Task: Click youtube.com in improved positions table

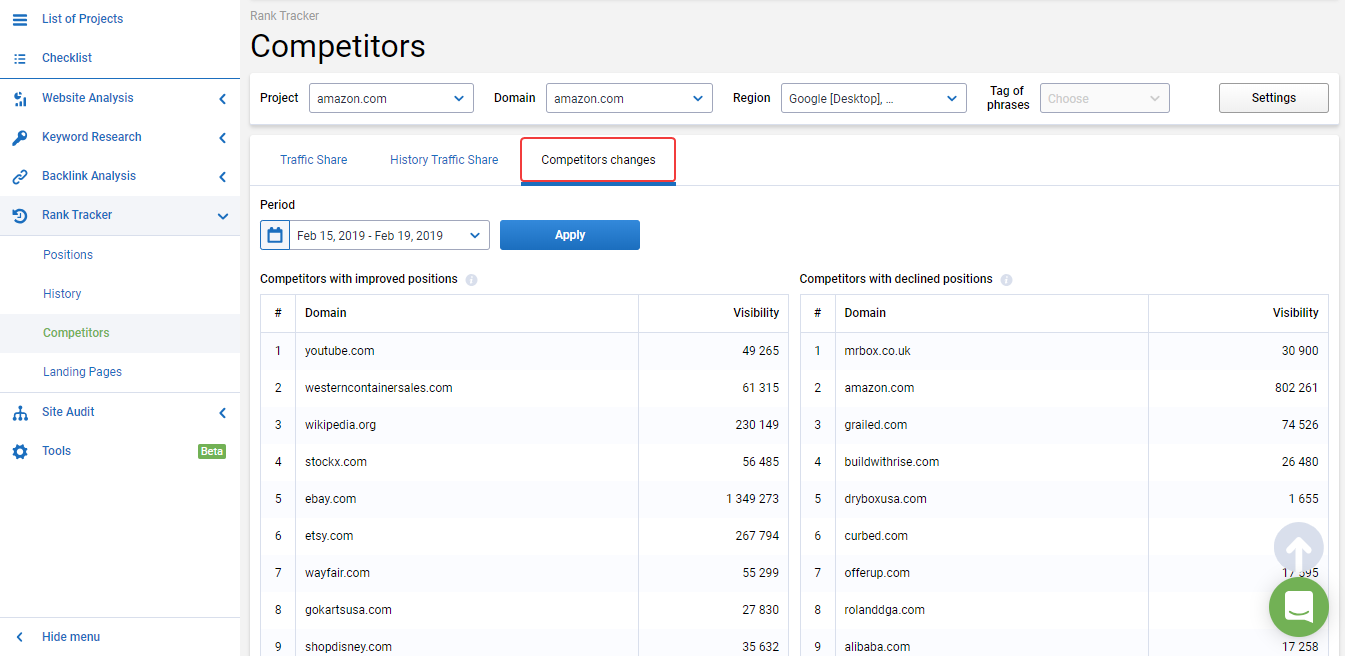Action: pos(340,351)
